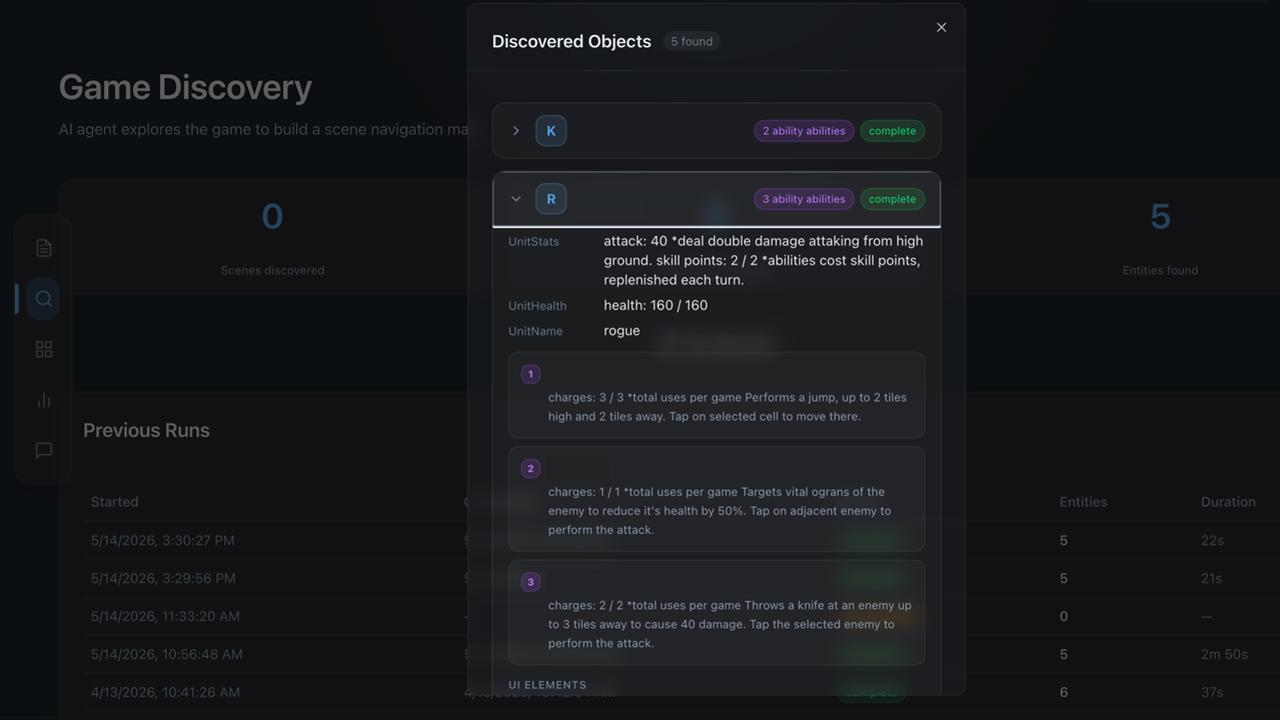Click the R object letter badge
1280x720 pixels.
(x=551, y=199)
